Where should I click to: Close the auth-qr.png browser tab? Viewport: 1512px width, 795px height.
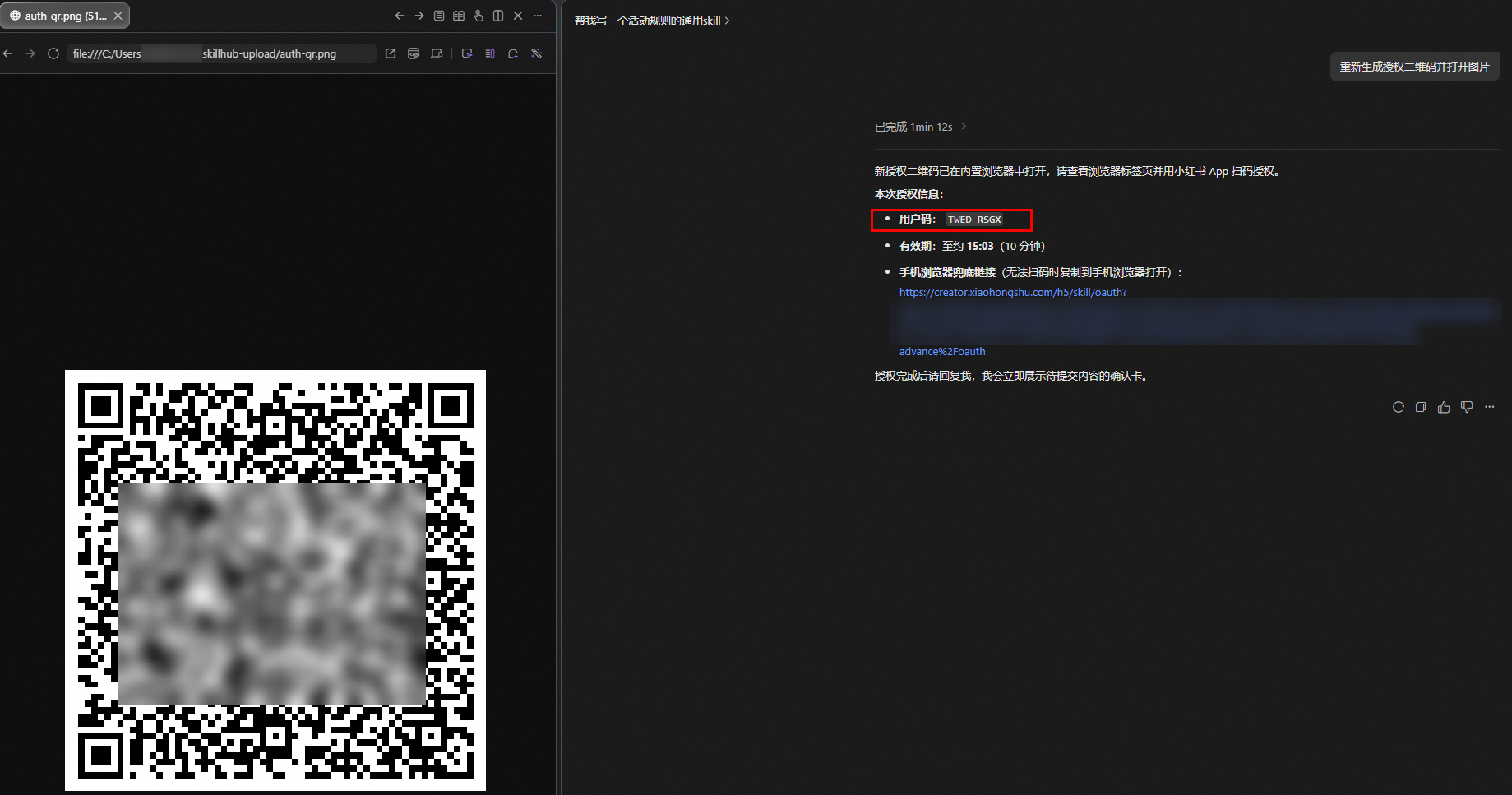pos(118,16)
